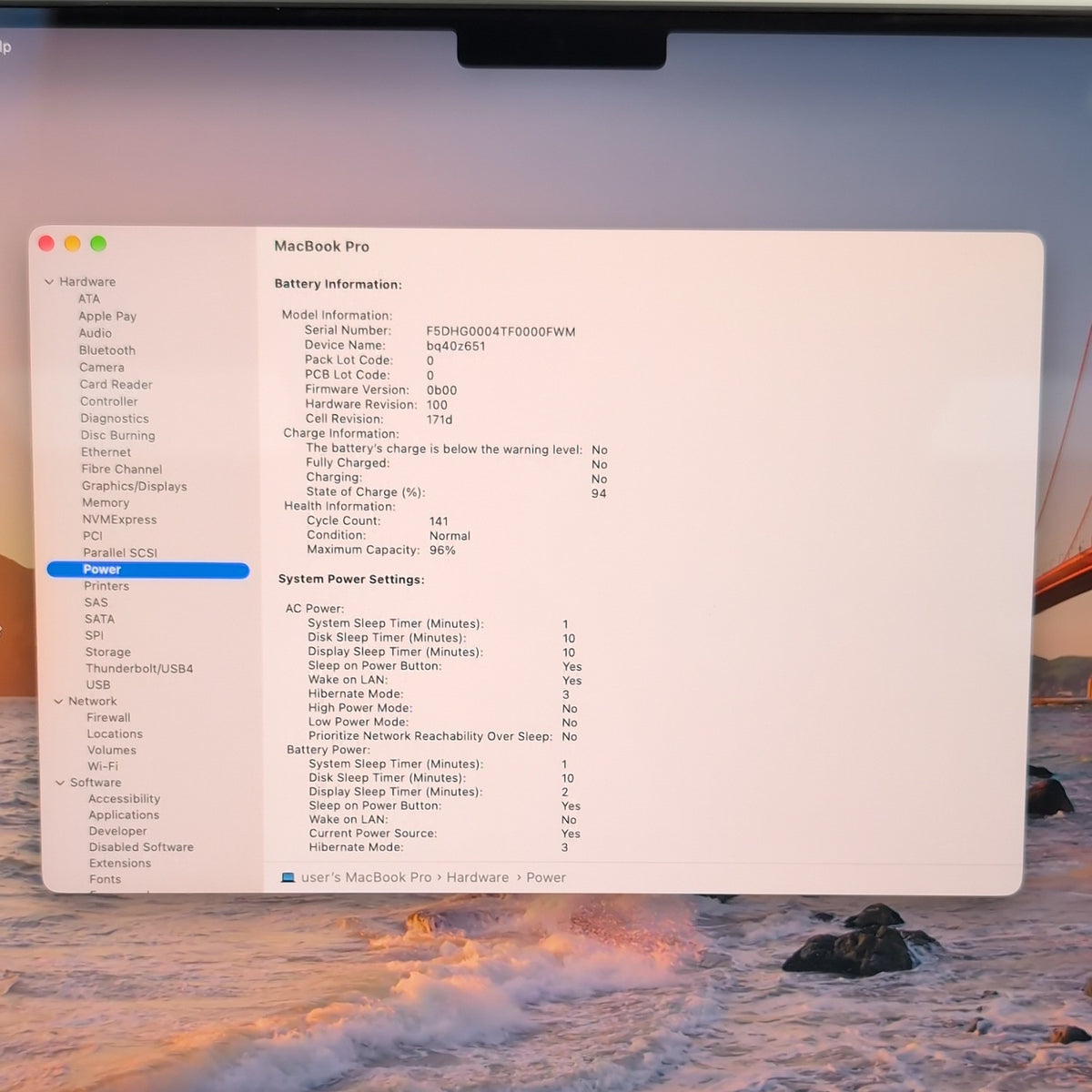
Task: Click Power in the bottom path bar
Action: click(546, 878)
